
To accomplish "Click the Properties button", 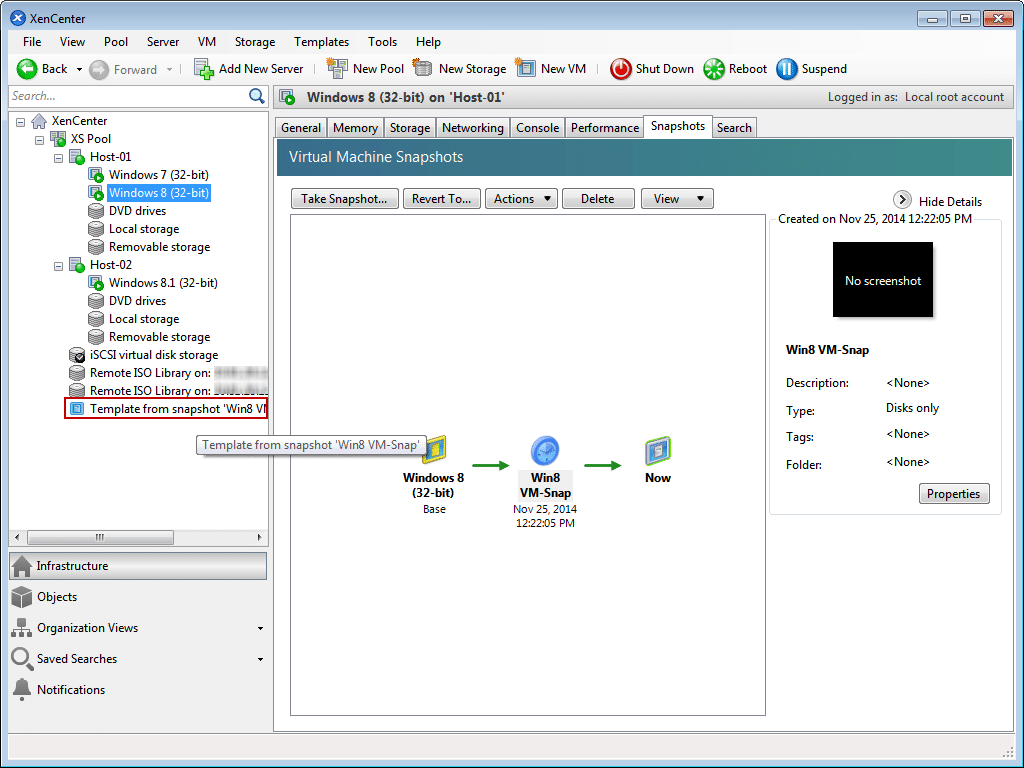I will (953, 494).
